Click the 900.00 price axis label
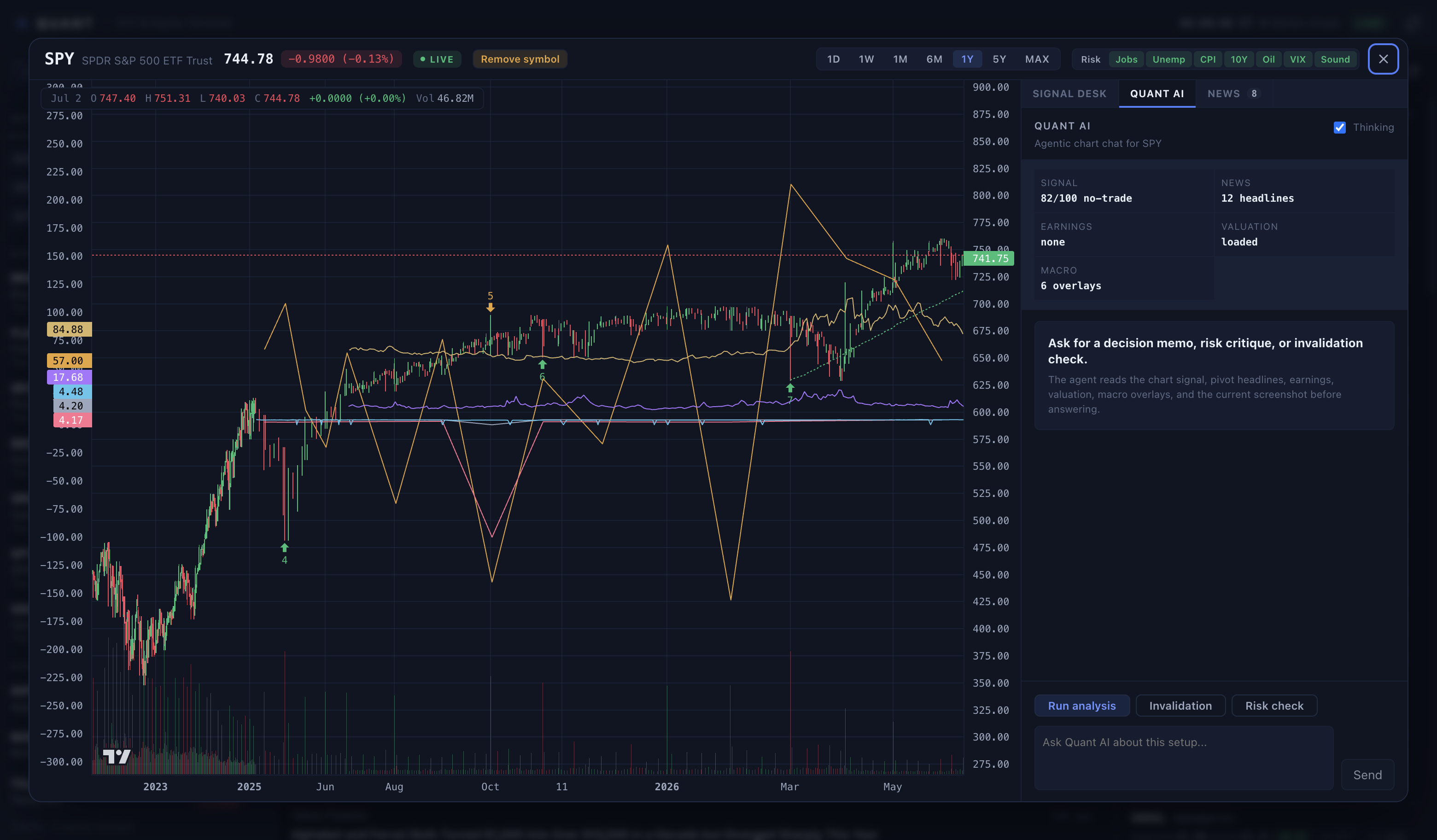Screen dimensions: 1437x840 (x=991, y=87)
